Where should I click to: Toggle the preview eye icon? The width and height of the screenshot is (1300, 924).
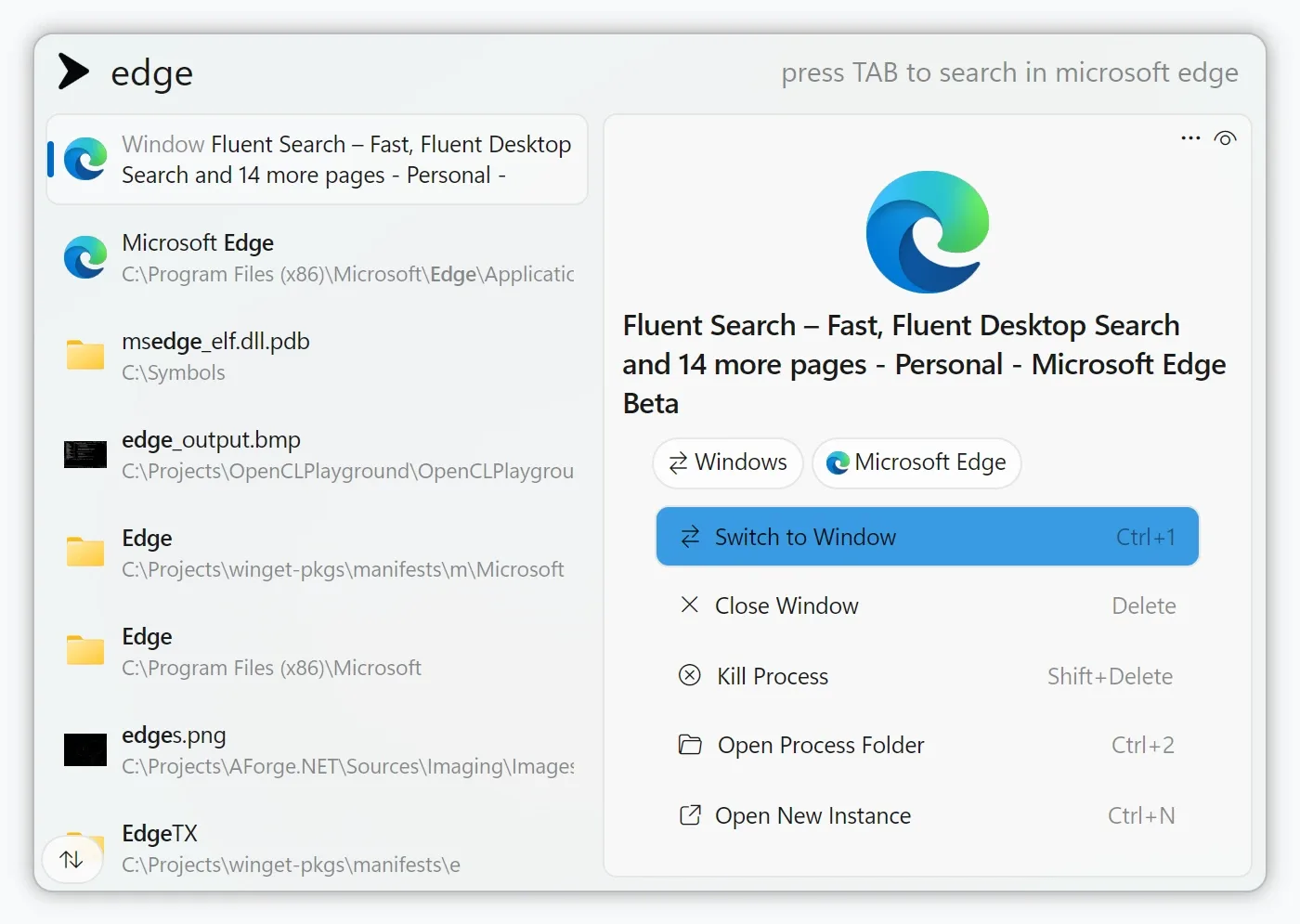click(1226, 138)
